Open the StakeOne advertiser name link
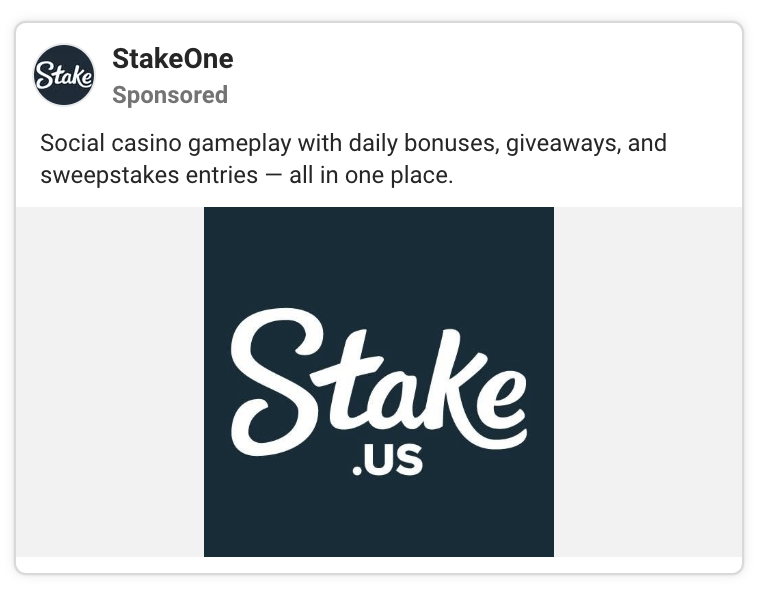Screen dimensions: 764x590 [172, 59]
